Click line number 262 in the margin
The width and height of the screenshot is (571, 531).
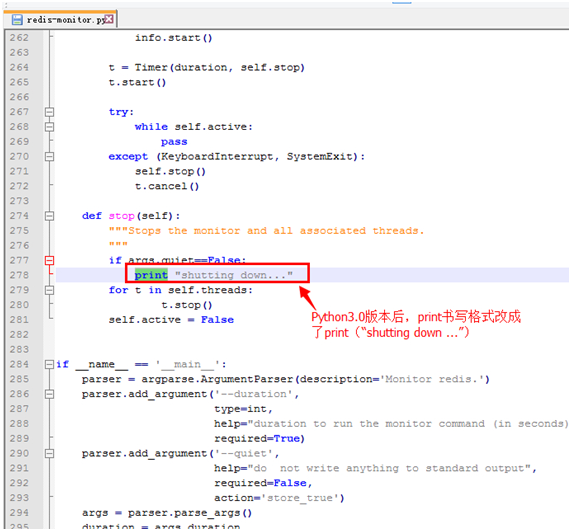point(19,38)
